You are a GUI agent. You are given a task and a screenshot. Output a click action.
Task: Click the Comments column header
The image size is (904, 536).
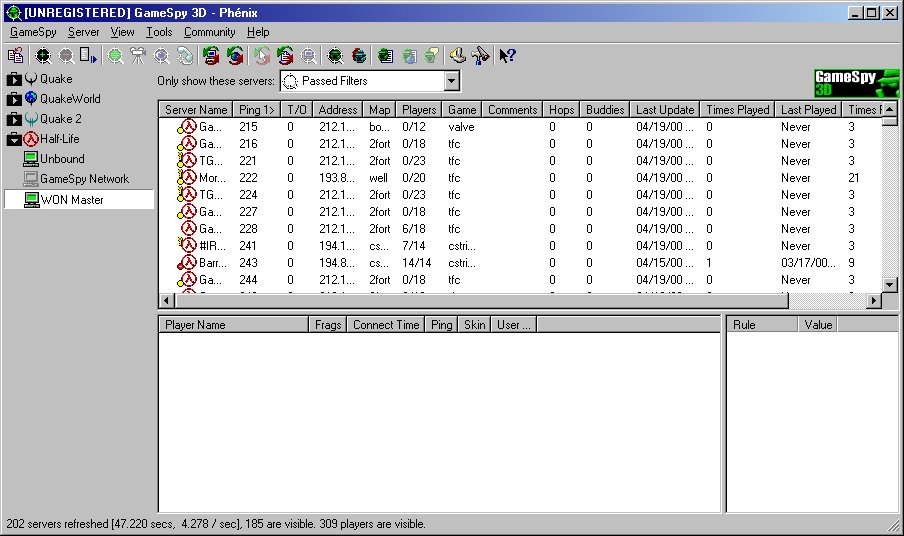pos(513,110)
